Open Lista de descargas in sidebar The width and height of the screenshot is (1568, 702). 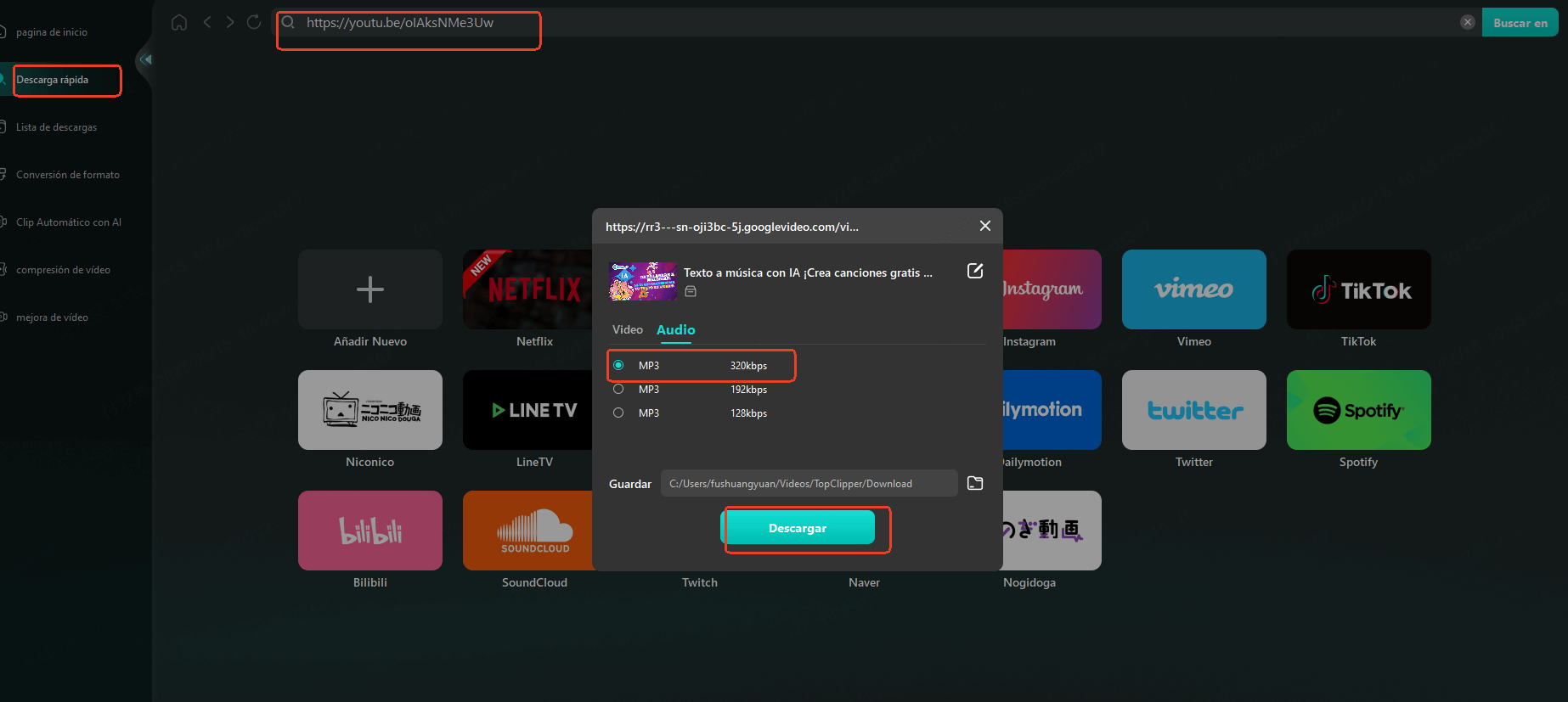56,127
